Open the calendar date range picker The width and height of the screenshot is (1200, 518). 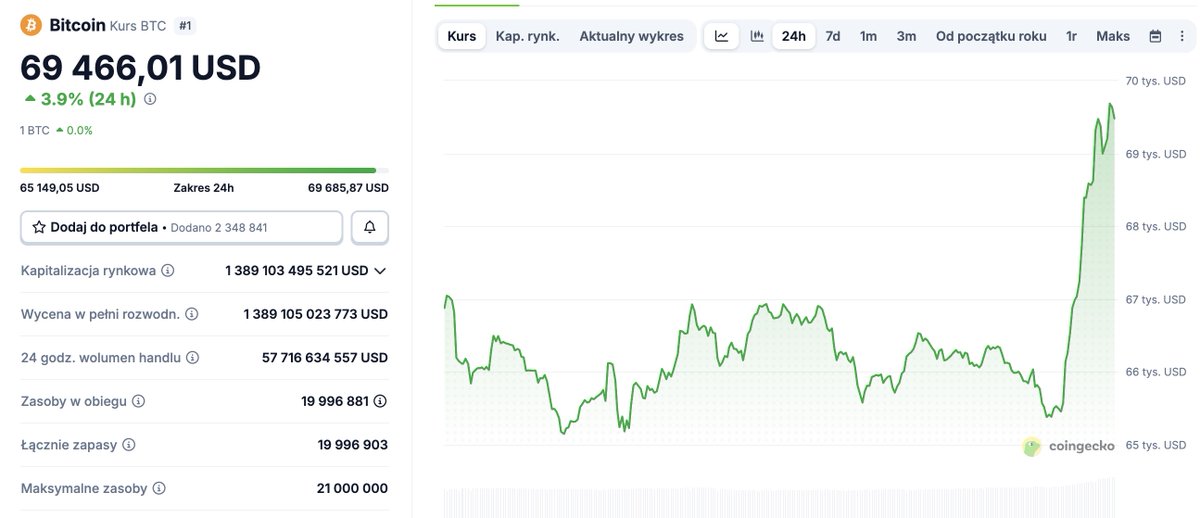pos(1155,36)
